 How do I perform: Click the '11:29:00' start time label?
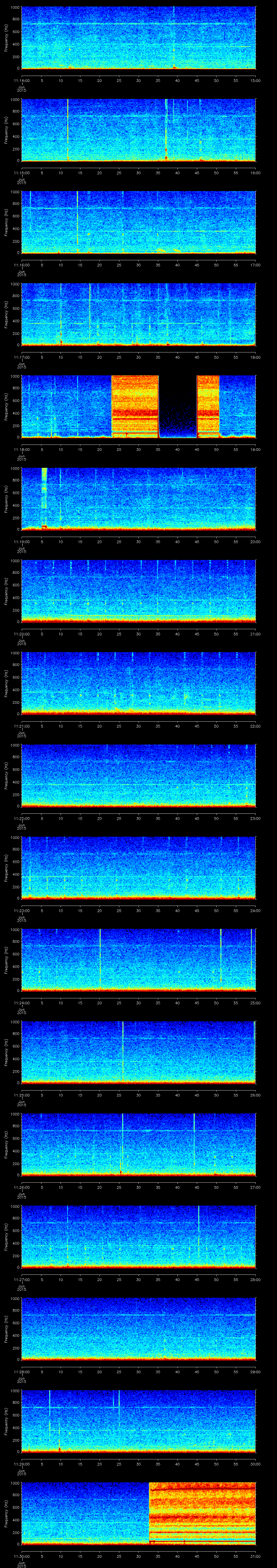click(x=21, y=1464)
